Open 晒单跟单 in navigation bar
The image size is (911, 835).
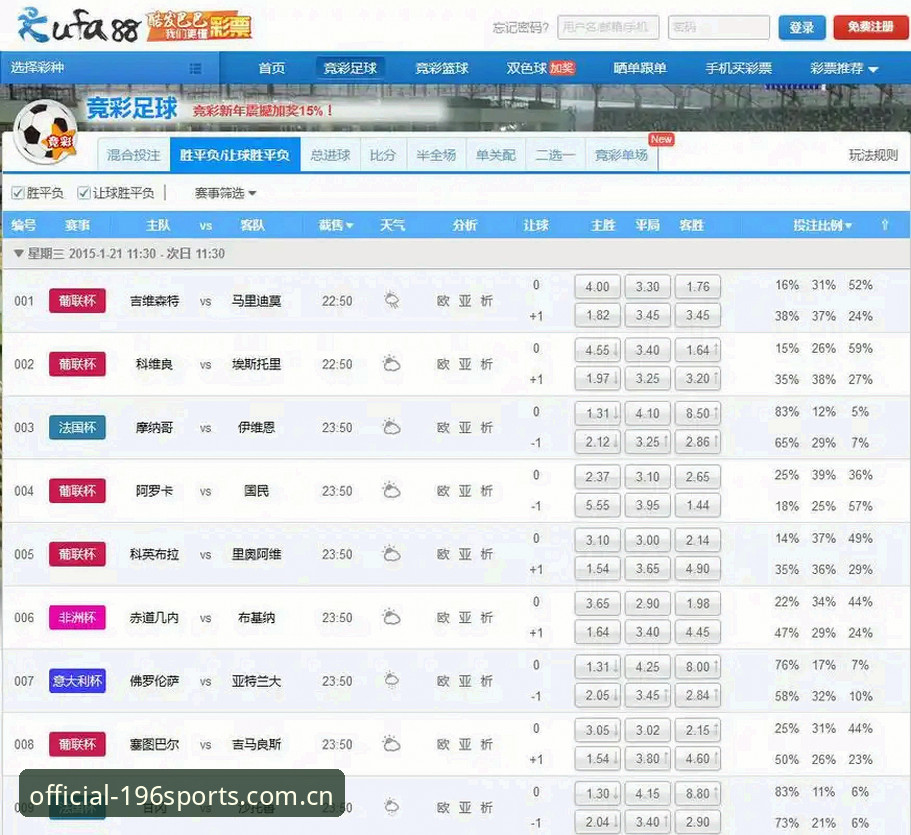pos(640,69)
